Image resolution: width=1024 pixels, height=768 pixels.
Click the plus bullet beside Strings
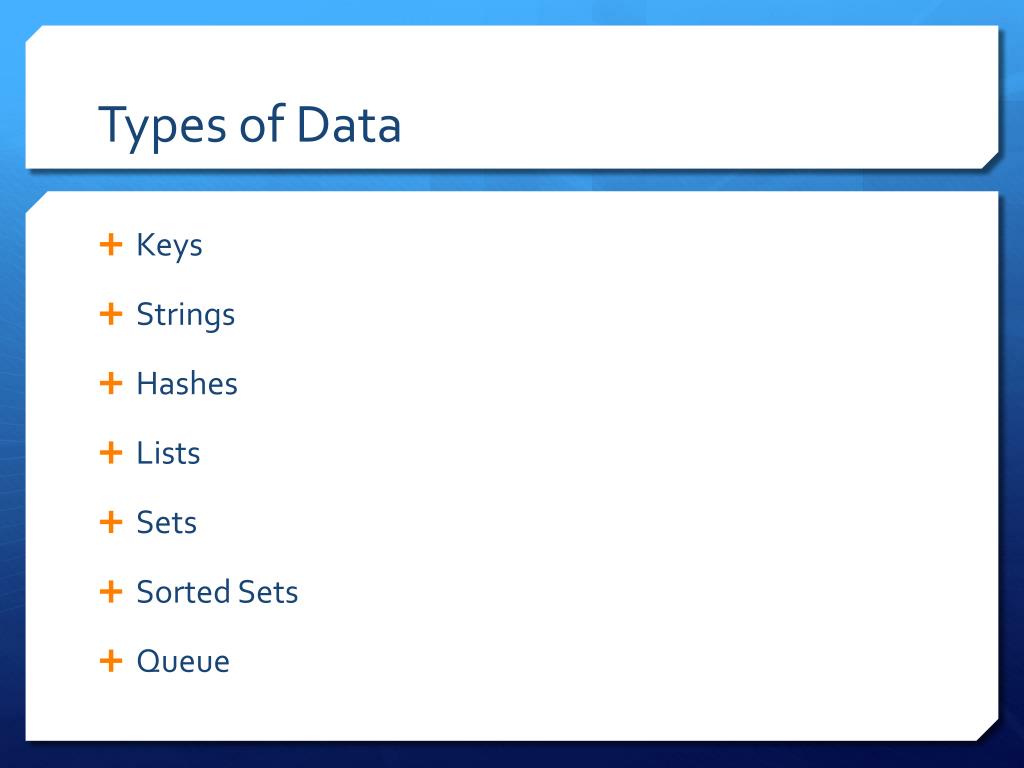click(111, 314)
